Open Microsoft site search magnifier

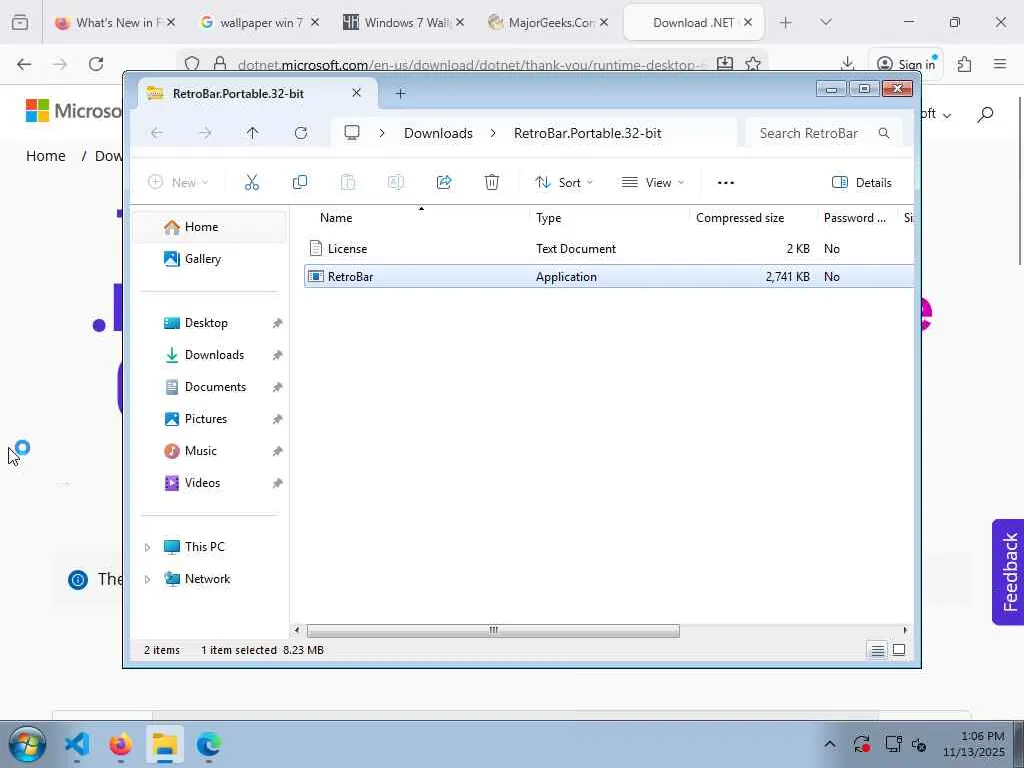coord(985,114)
